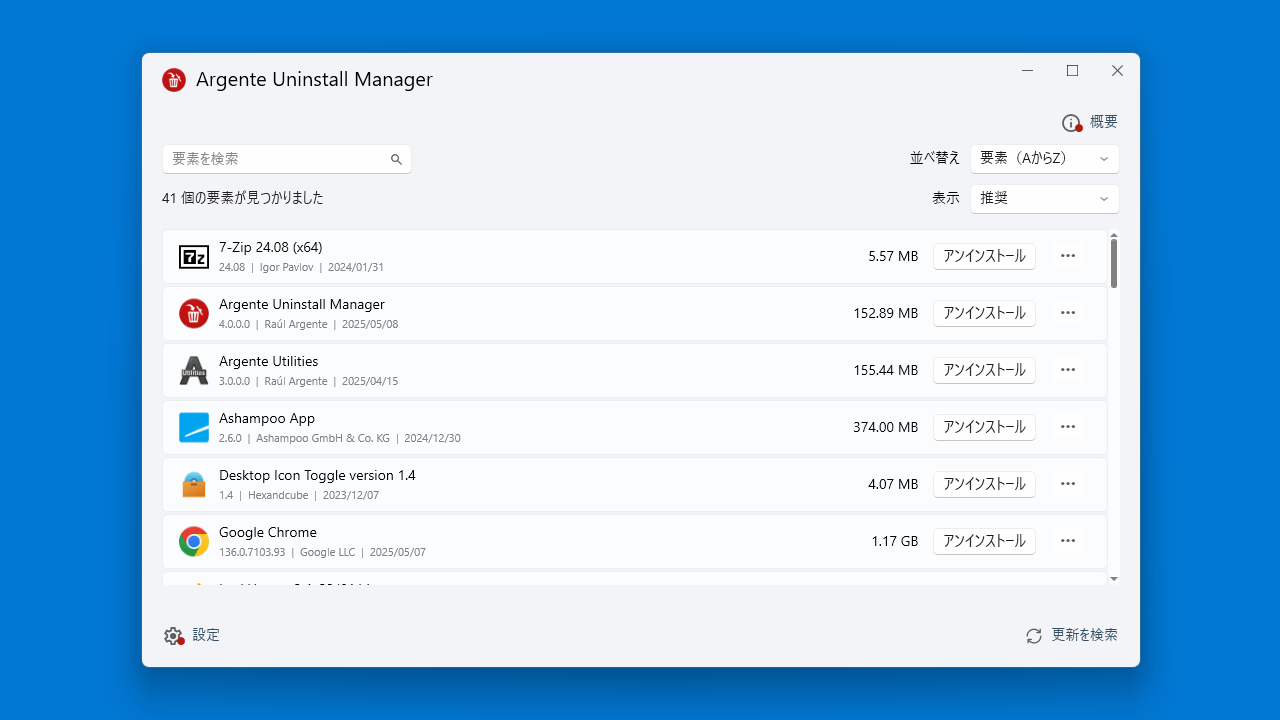Viewport: 1280px width, 720px height.
Task: Open the 概要 info icon
Action: click(x=1072, y=123)
